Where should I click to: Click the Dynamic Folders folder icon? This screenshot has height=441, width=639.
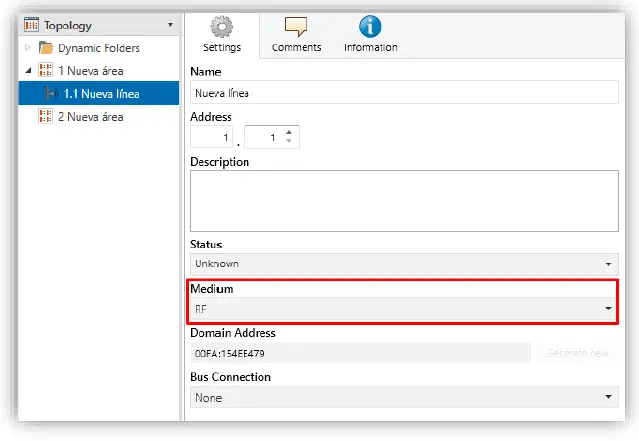coord(46,48)
